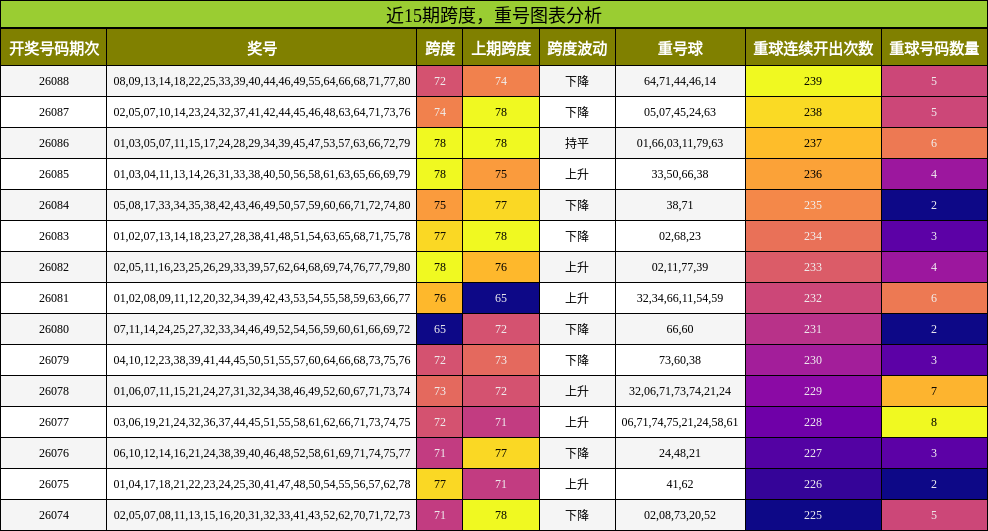Click the 奖号 number list in row 26088
This screenshot has height=531, width=988.
(261, 81)
